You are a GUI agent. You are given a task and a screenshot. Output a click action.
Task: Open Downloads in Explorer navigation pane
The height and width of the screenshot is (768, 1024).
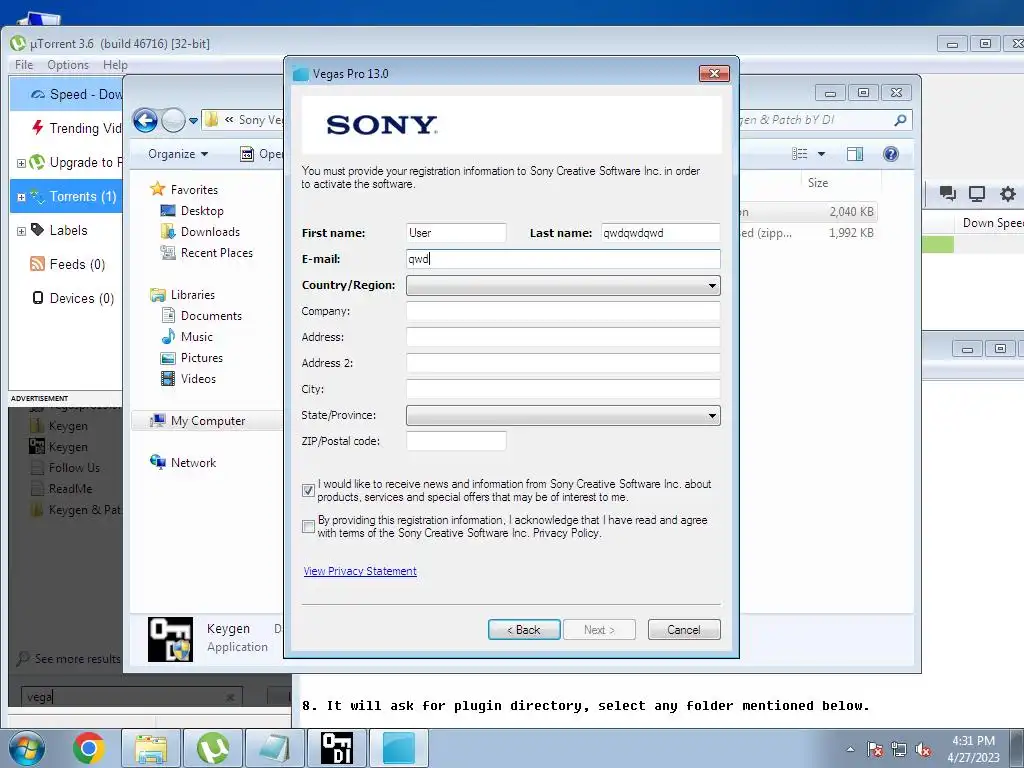200,231
